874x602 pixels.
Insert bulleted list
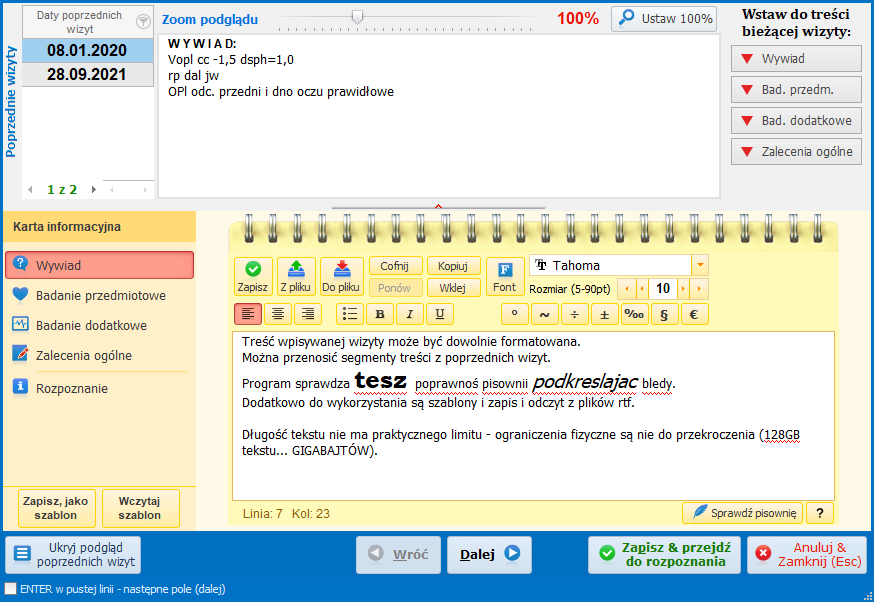350,314
